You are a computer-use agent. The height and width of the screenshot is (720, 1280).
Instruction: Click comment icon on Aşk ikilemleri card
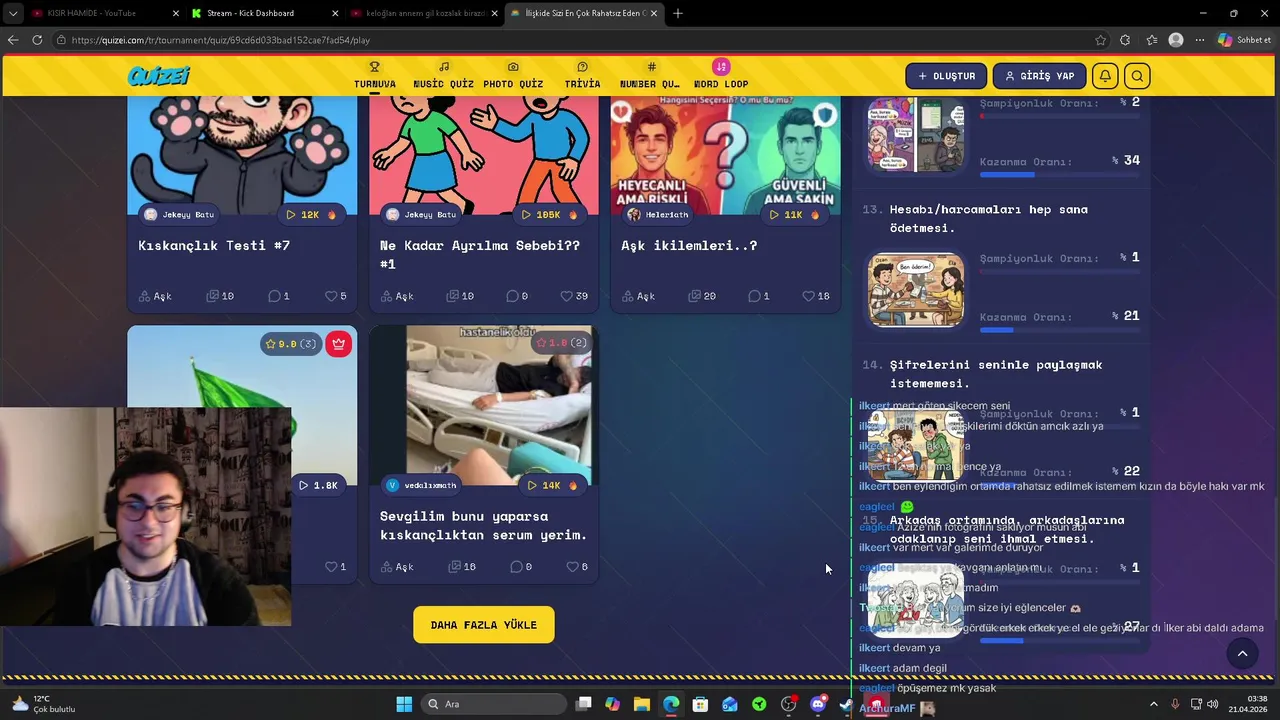(x=754, y=296)
